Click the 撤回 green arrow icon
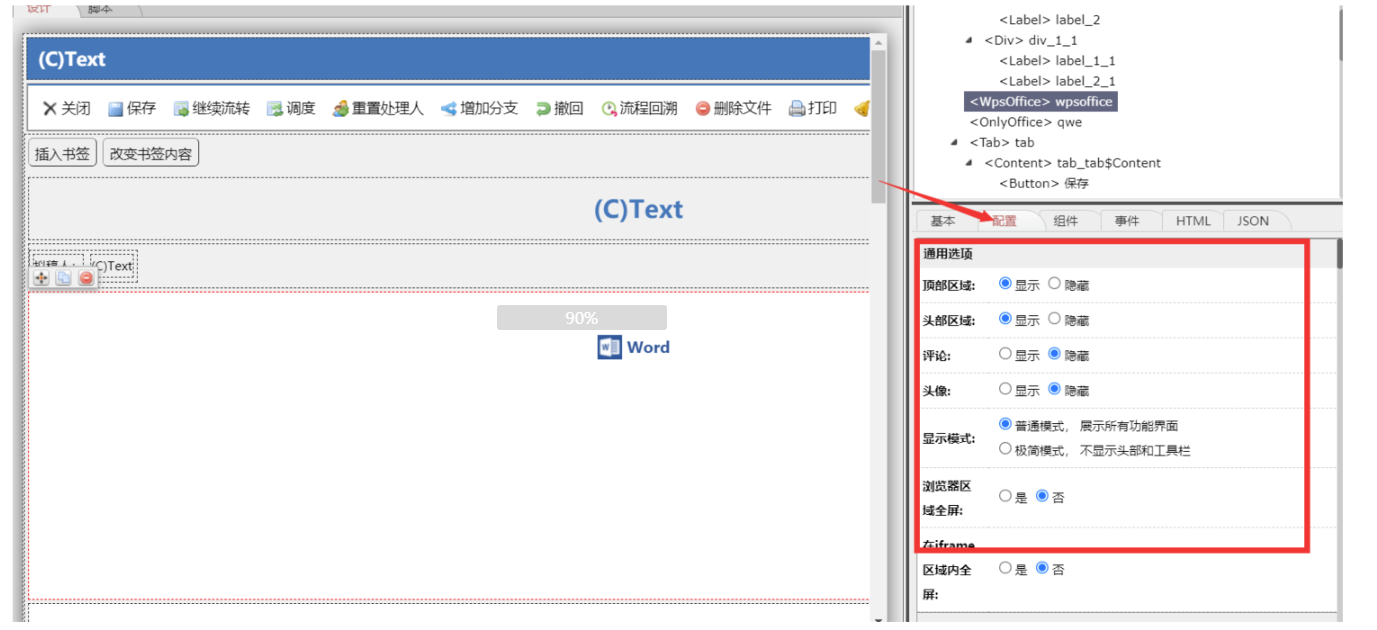The width and height of the screenshot is (1377, 630). point(543,109)
